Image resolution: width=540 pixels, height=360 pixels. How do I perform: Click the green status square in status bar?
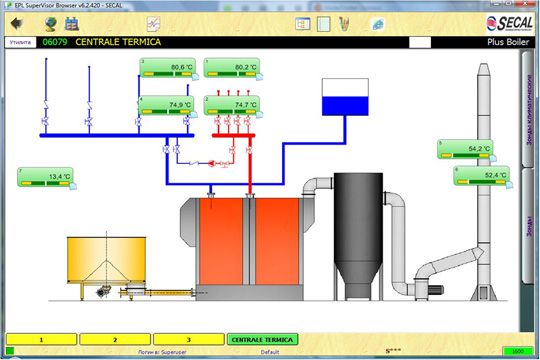10,351
